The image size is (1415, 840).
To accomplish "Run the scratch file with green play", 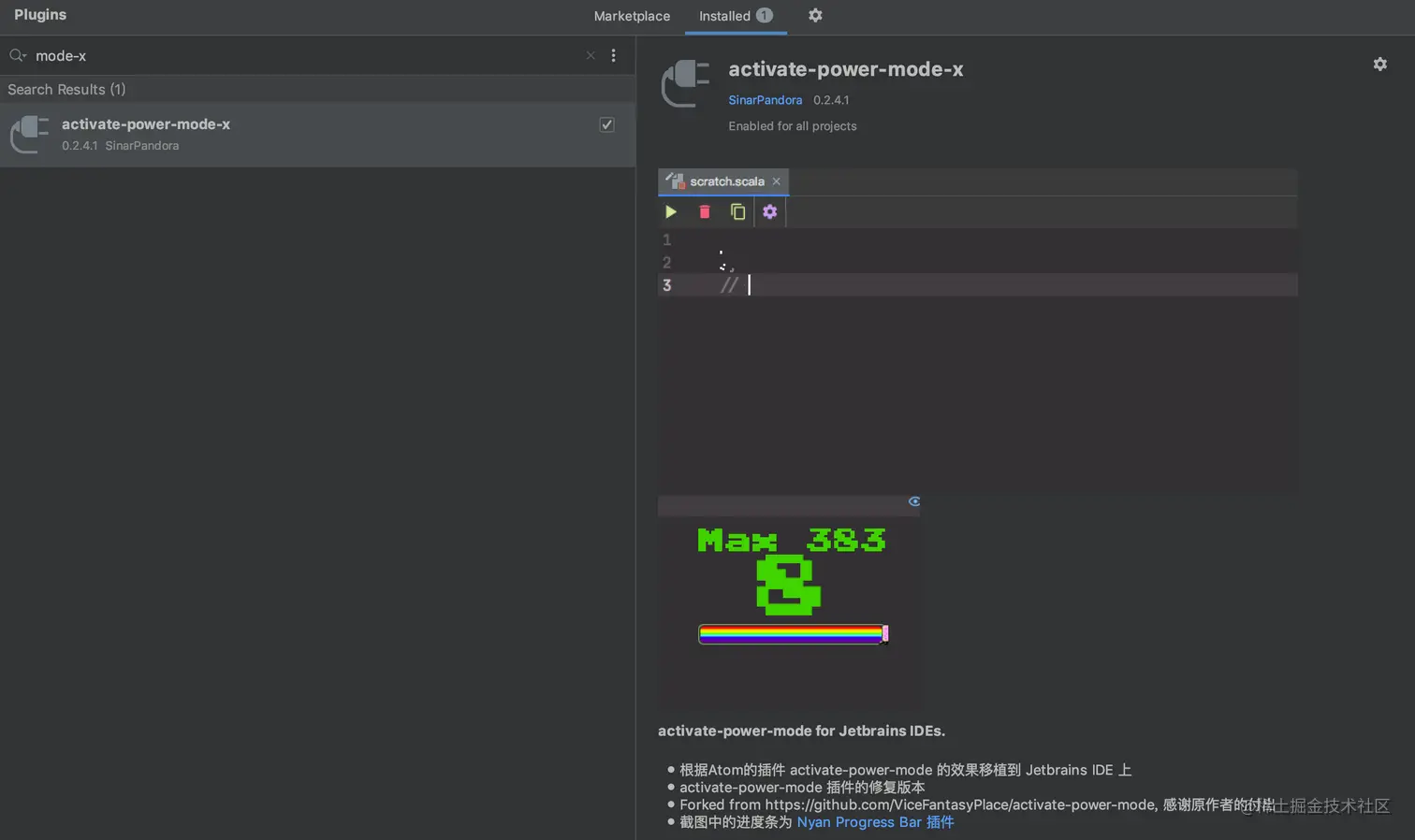I will coord(671,211).
